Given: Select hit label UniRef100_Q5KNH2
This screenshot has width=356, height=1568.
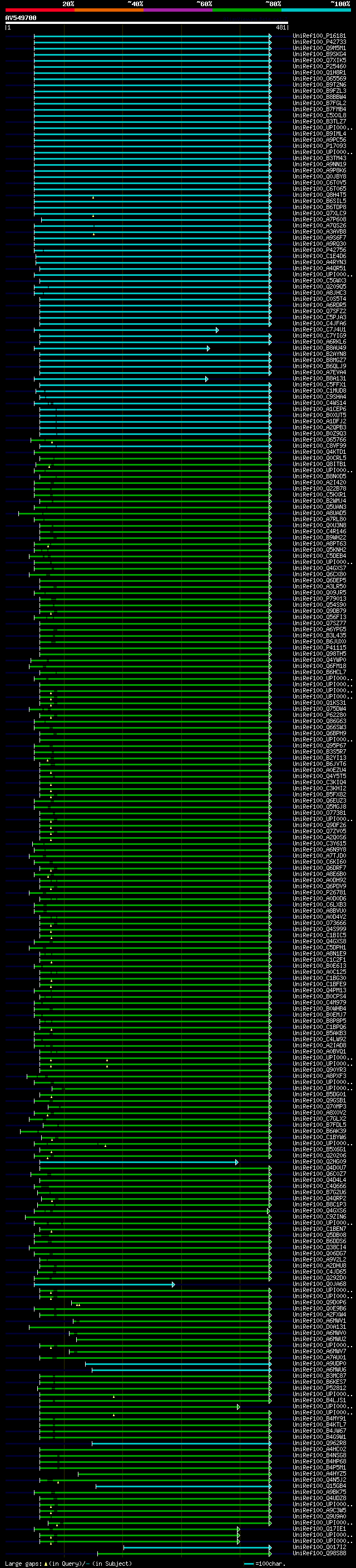Looking at the screenshot, I should pos(319,550).
